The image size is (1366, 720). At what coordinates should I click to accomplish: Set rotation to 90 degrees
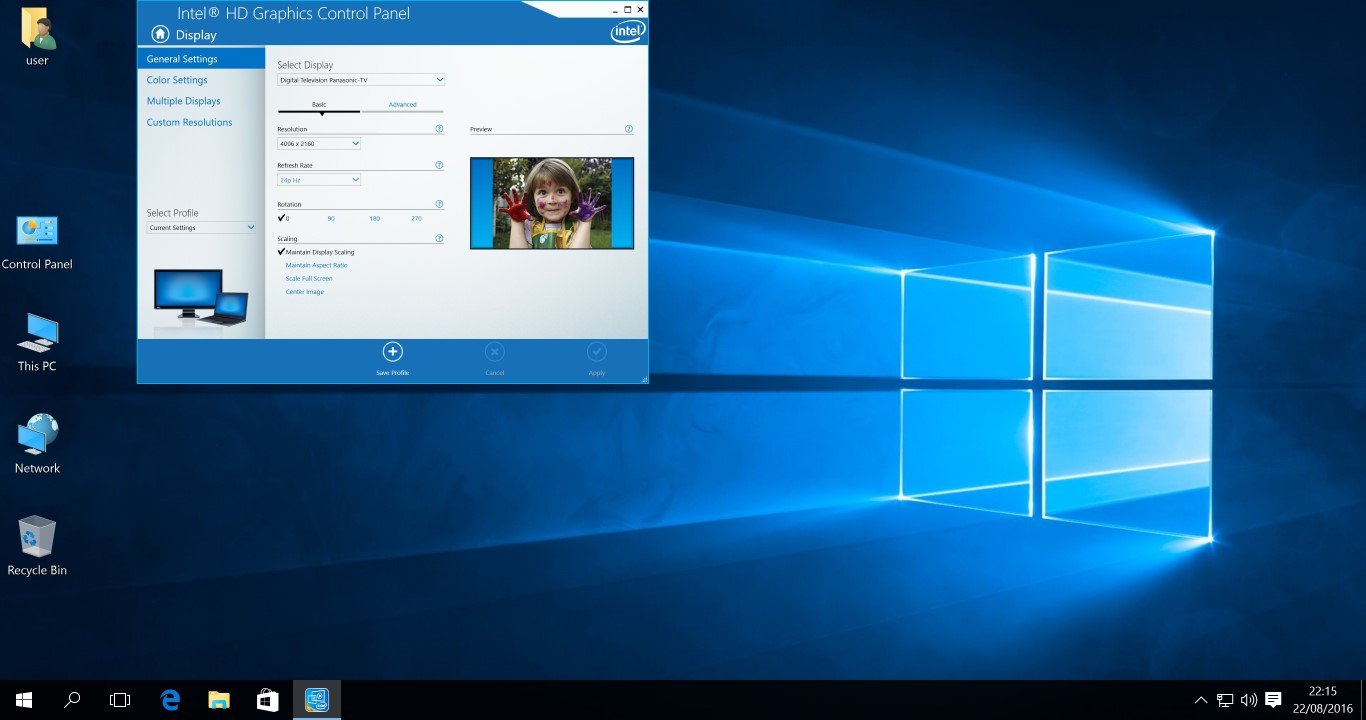pyautogui.click(x=331, y=218)
